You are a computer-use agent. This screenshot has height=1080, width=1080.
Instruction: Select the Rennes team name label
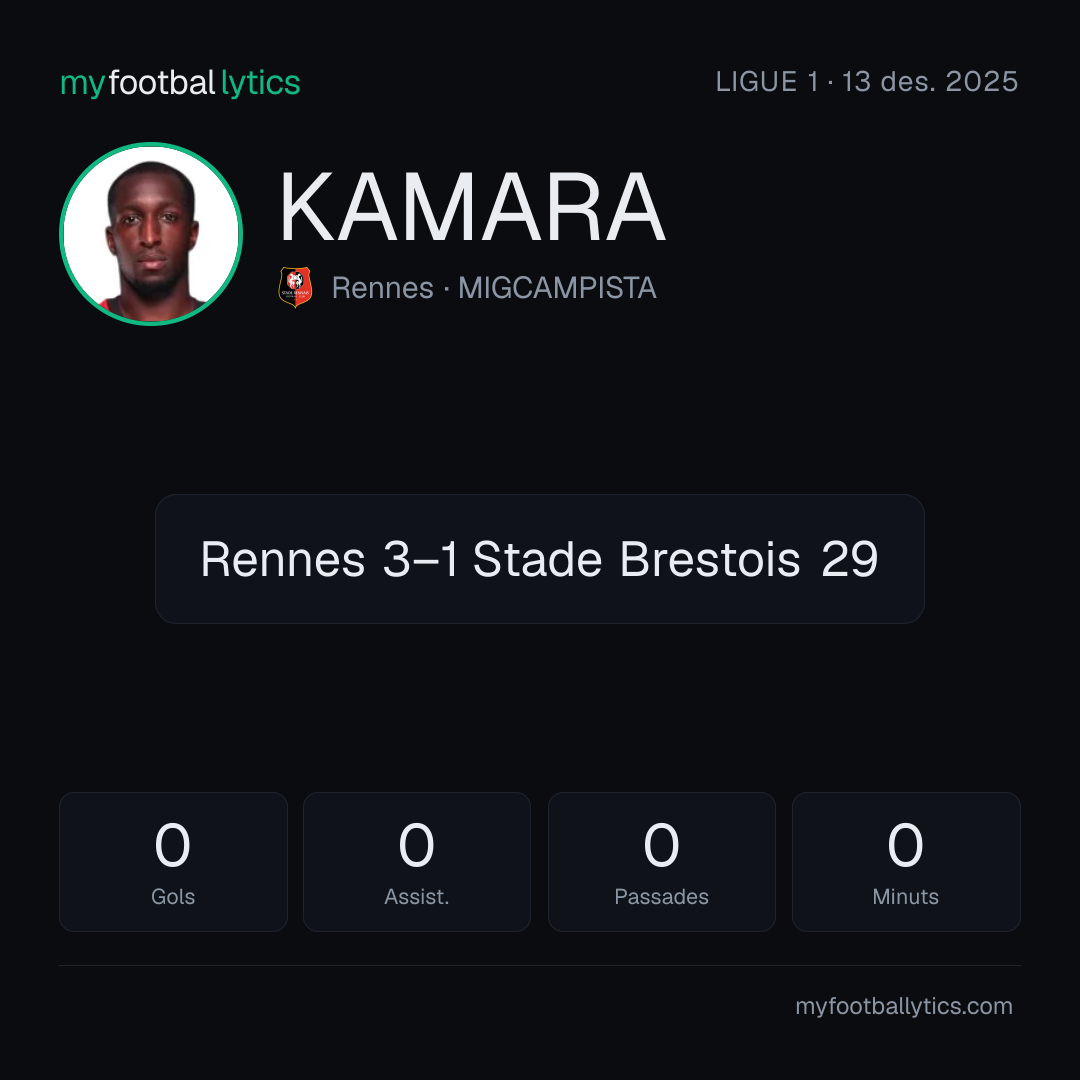tap(382, 288)
